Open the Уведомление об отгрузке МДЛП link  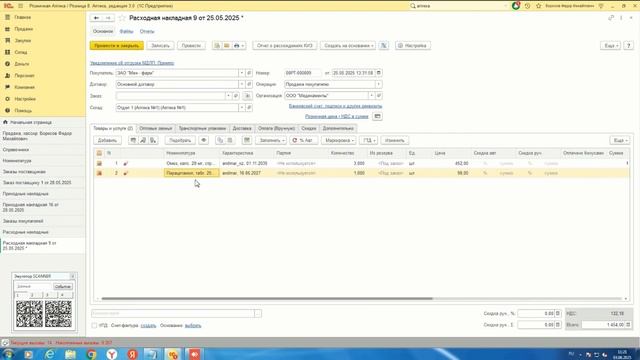point(132,63)
